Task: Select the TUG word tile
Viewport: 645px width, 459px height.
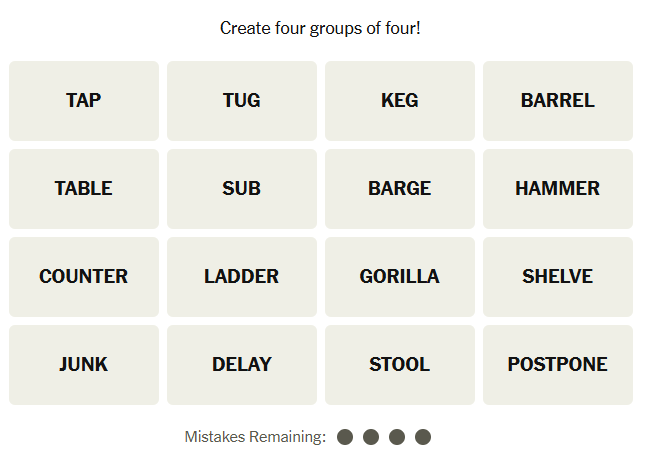Action: tap(242, 100)
